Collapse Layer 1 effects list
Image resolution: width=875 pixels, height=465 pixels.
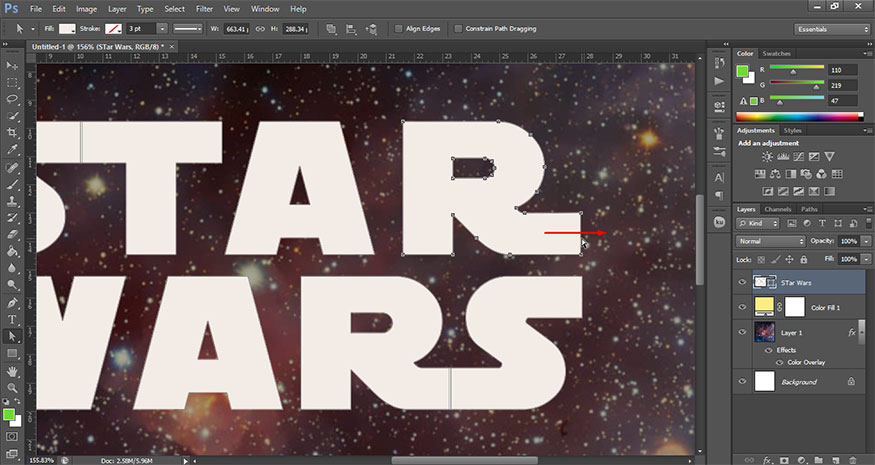(x=863, y=332)
